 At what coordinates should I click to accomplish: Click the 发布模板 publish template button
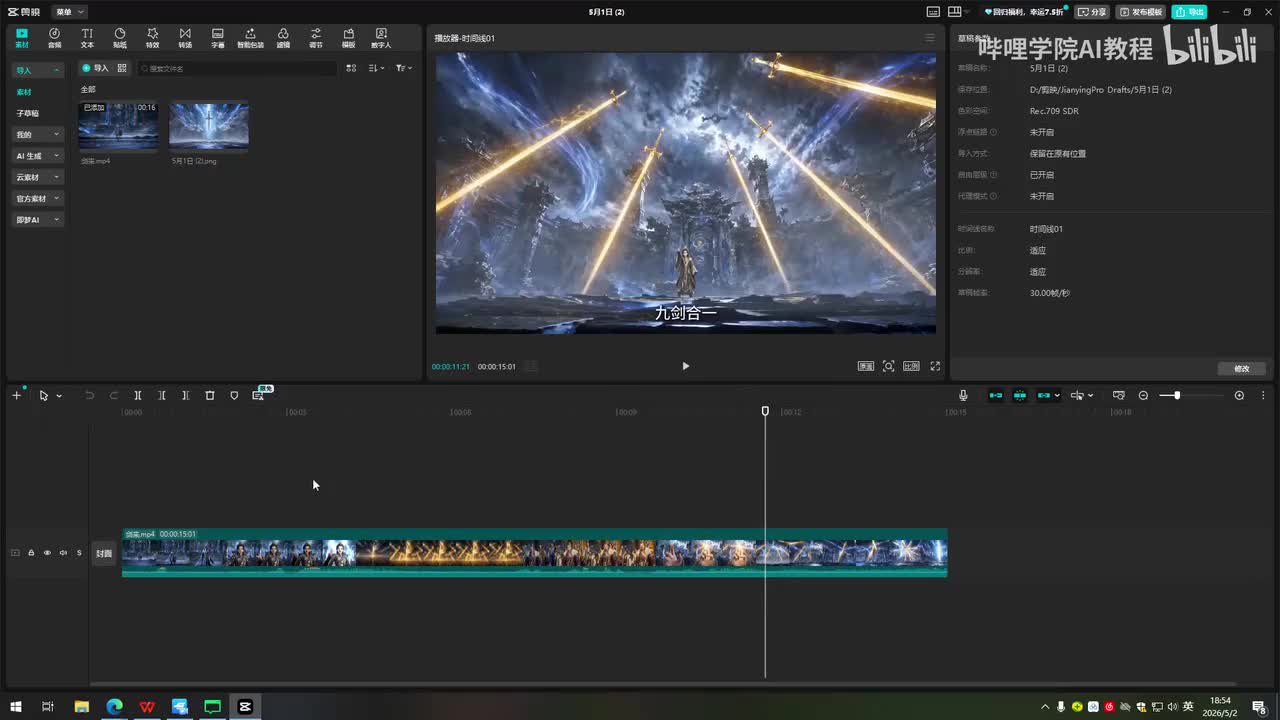click(x=1142, y=12)
